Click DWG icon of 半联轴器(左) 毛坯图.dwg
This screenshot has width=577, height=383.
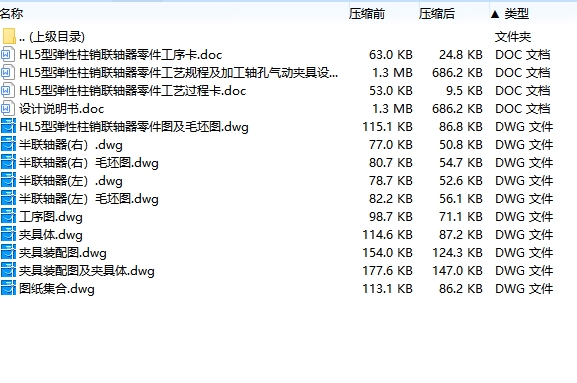click(x=8, y=199)
